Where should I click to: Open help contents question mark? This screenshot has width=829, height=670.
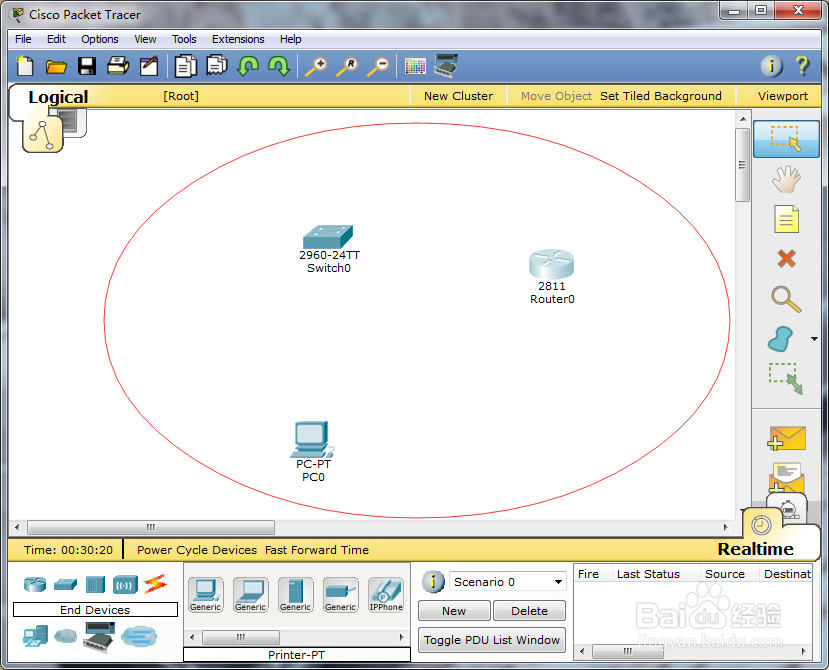click(x=802, y=66)
